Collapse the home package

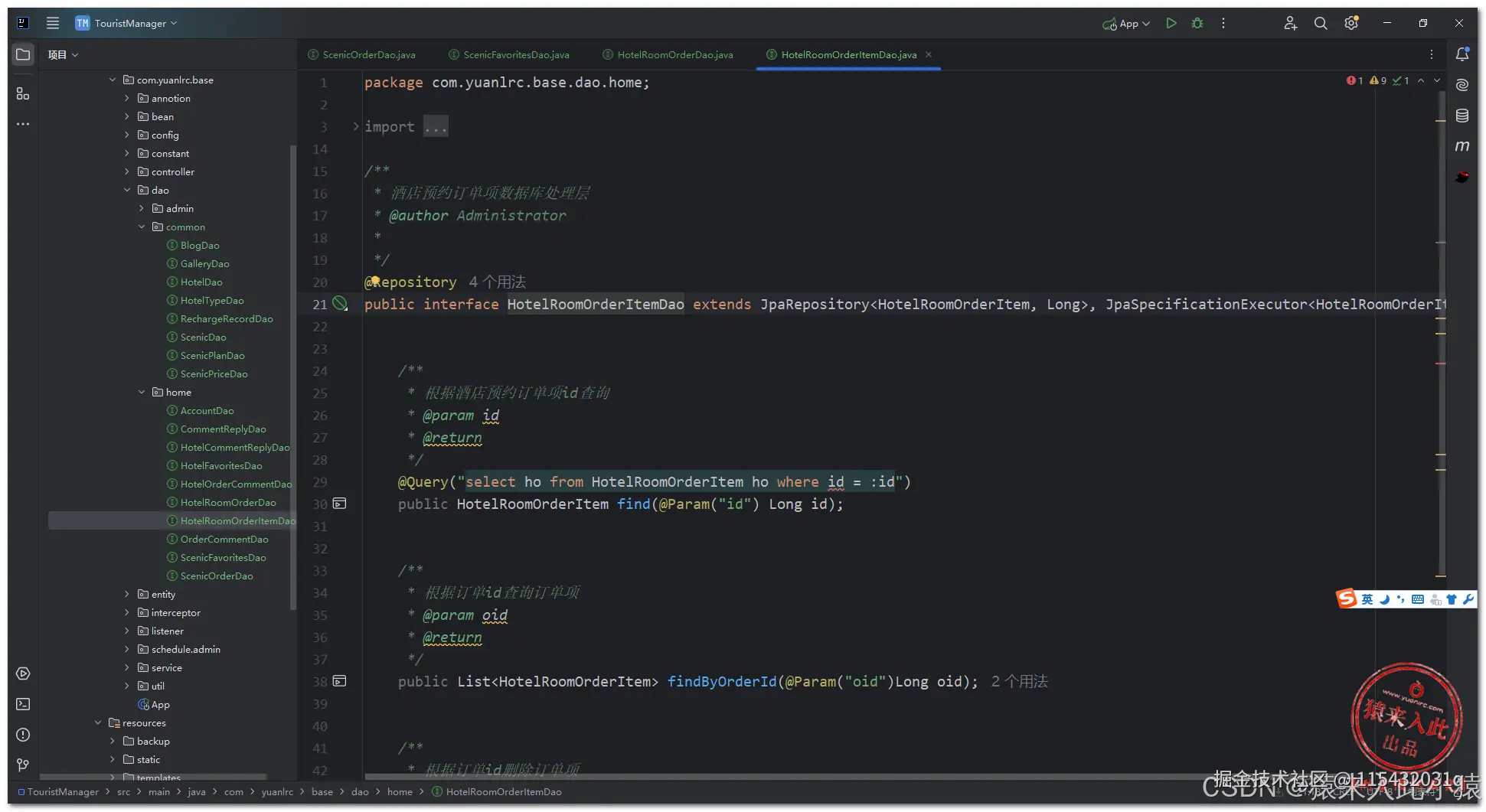142,392
